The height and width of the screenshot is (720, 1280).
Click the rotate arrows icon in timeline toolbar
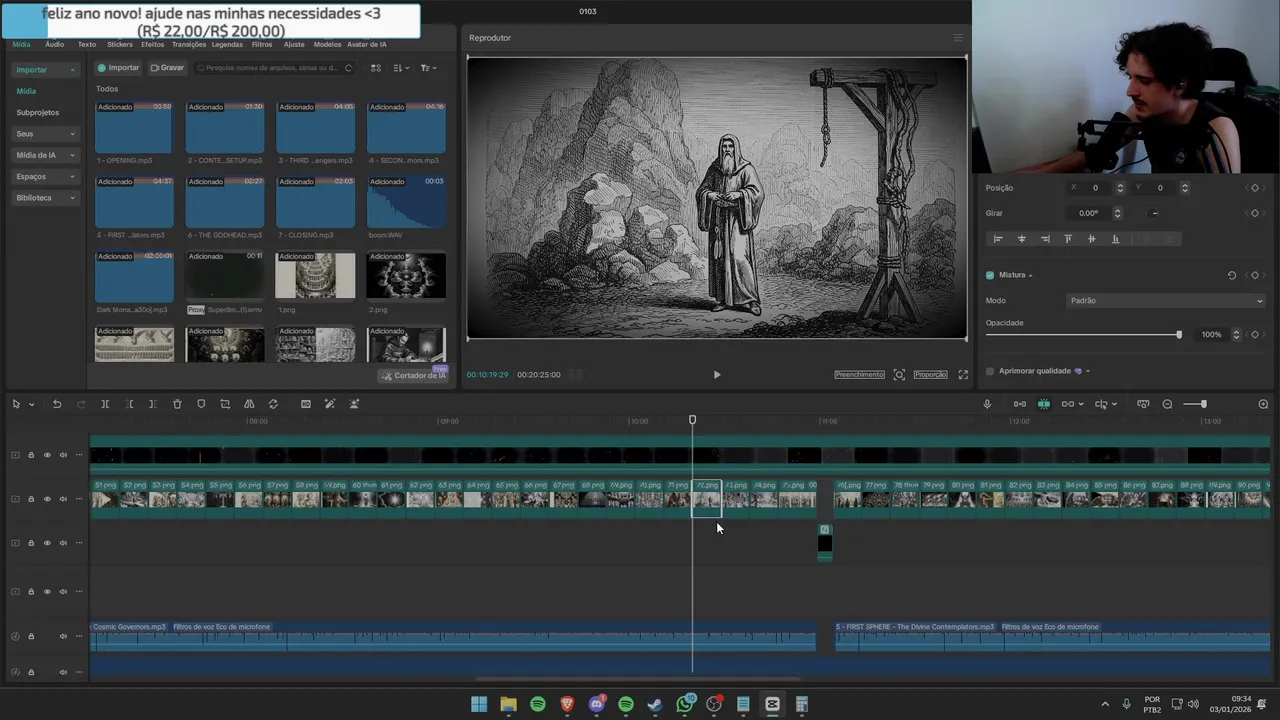click(273, 404)
